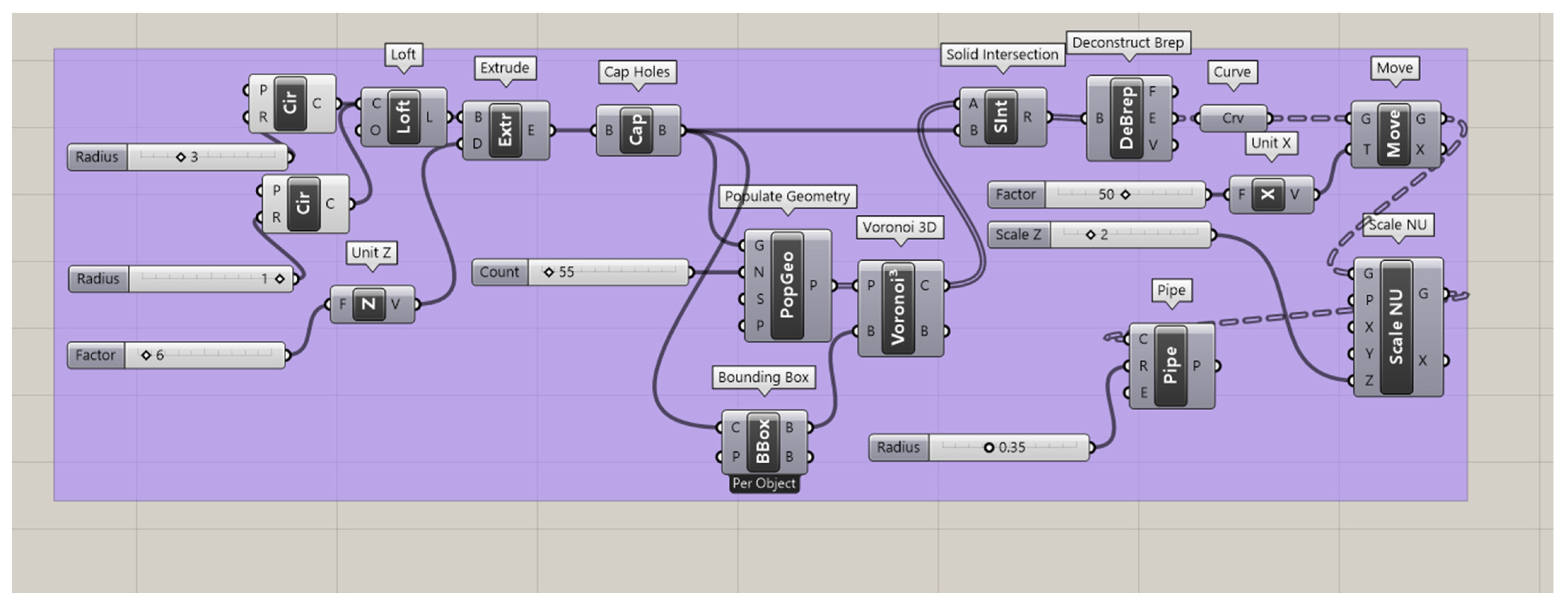Click the Count slider handle at 55

click(x=548, y=272)
